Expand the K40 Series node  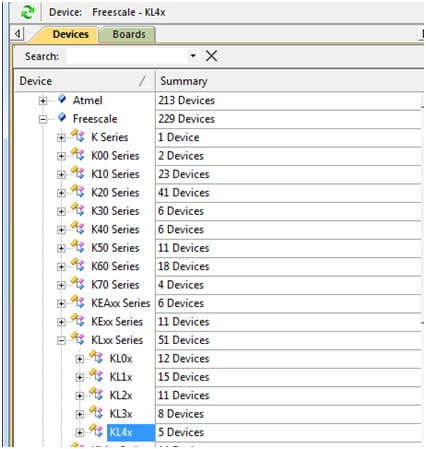61,230
